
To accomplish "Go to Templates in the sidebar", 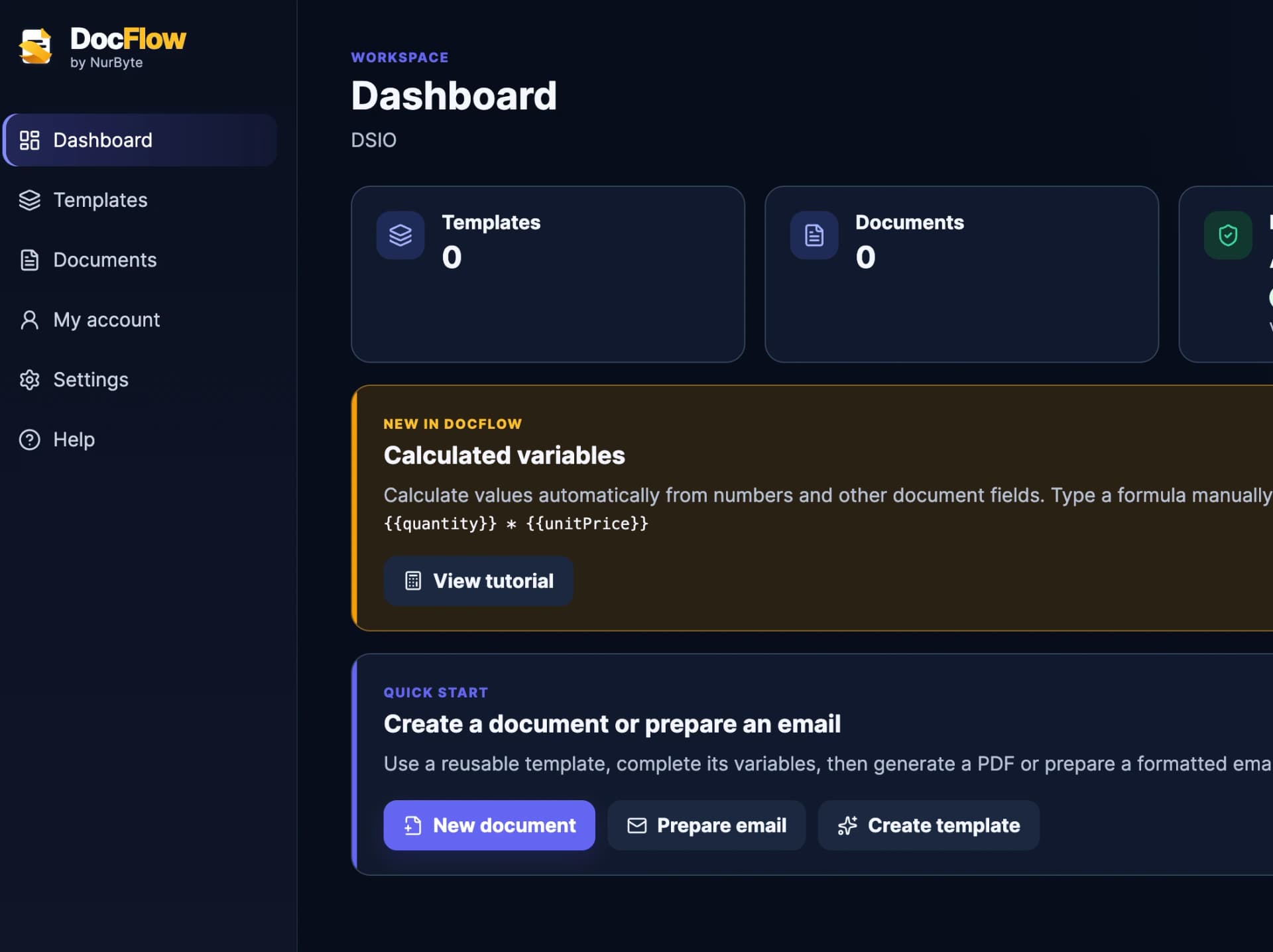I will coord(140,200).
